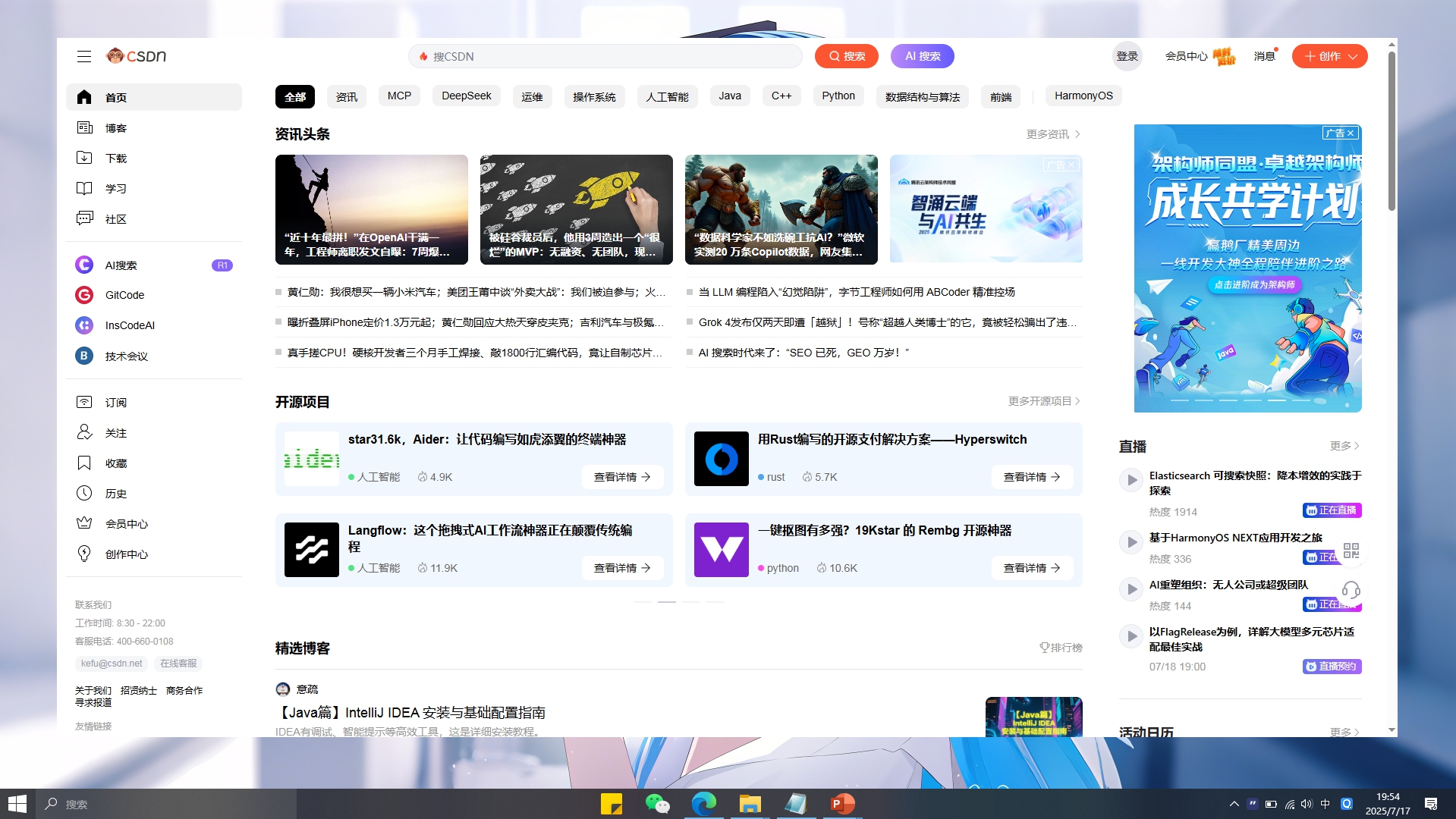The width and height of the screenshot is (1456, 819).
Task: Open InsCodeAI in the sidebar
Action: [154, 325]
